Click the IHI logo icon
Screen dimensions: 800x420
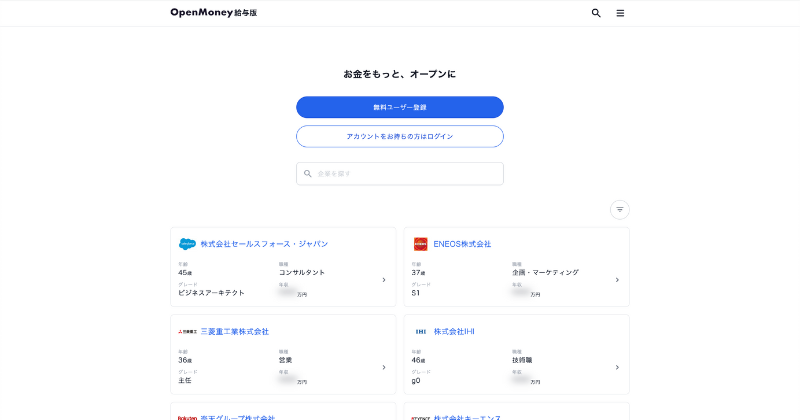[420, 332]
